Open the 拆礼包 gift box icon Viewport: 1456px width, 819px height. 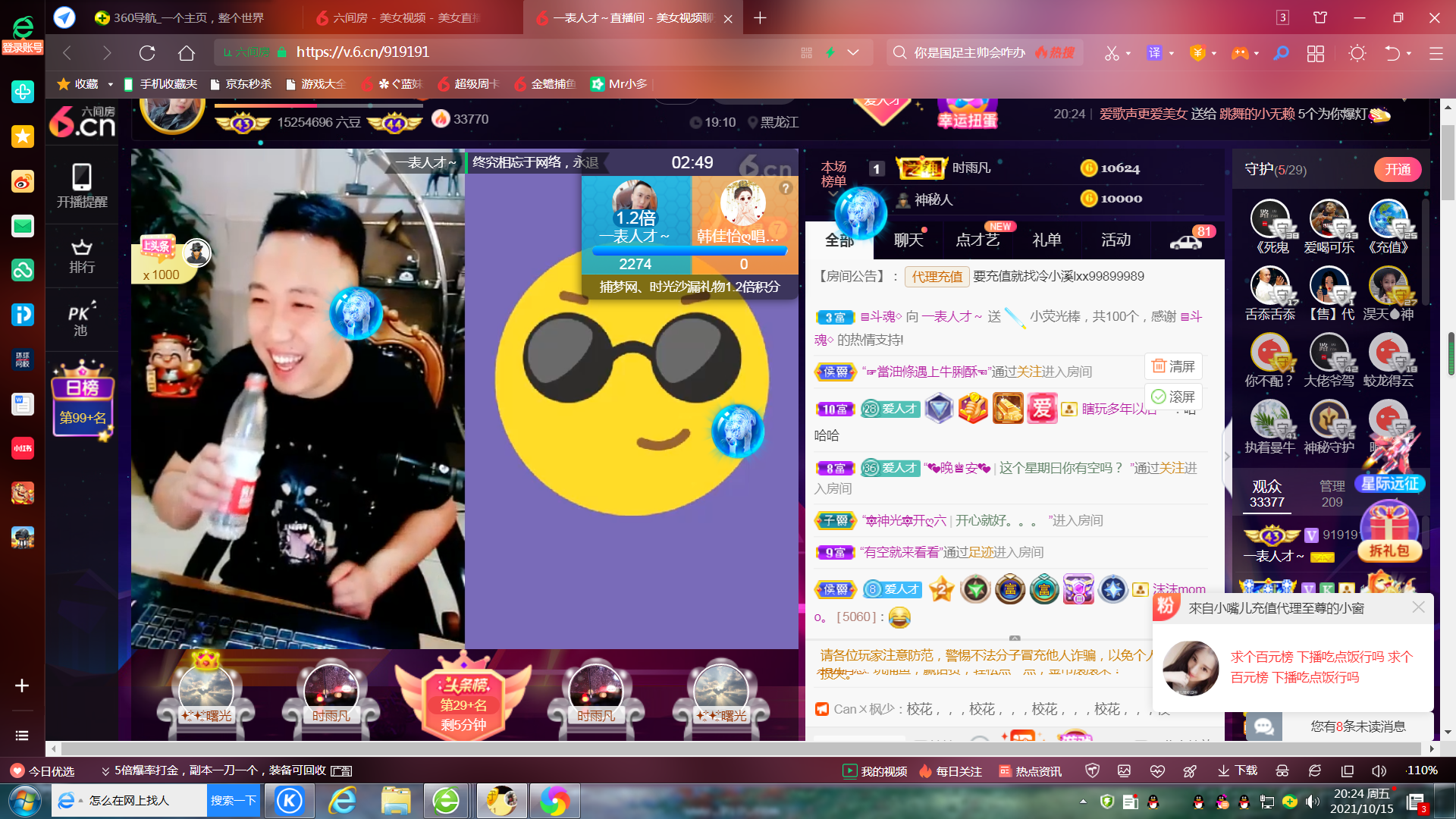1389,533
